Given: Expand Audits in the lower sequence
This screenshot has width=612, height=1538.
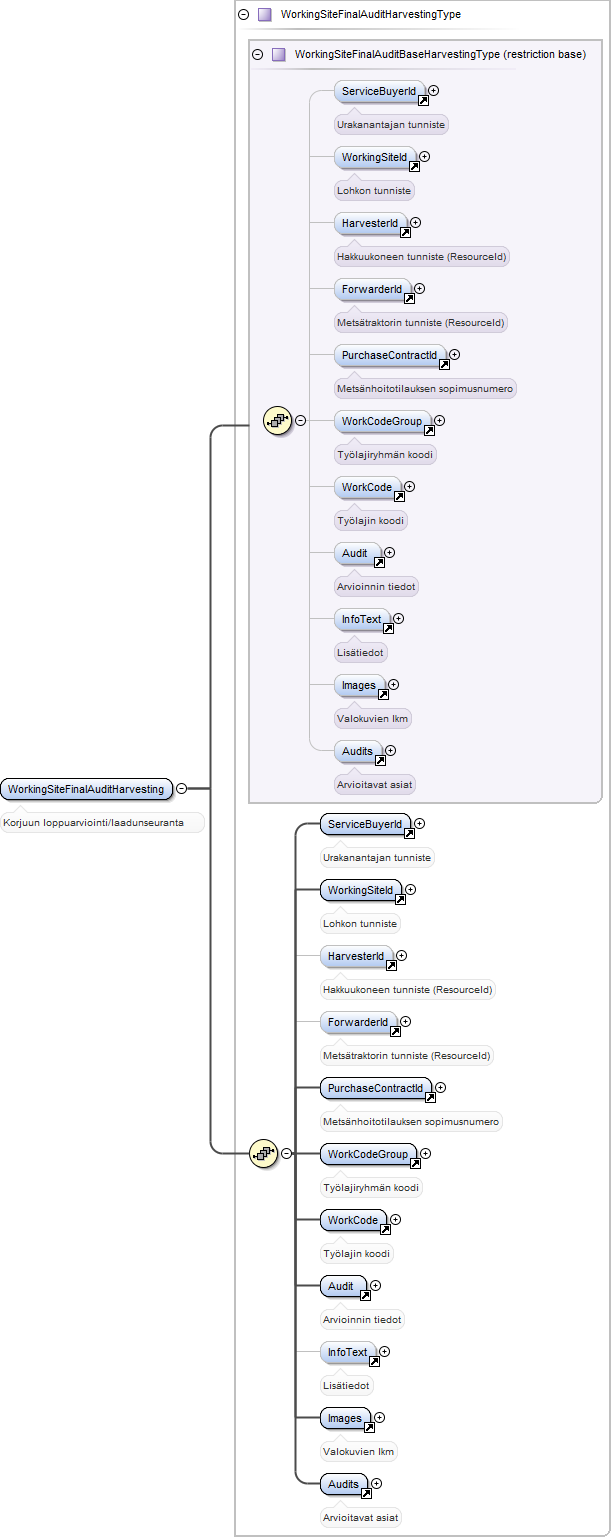Looking at the screenshot, I should (x=376, y=1484).
